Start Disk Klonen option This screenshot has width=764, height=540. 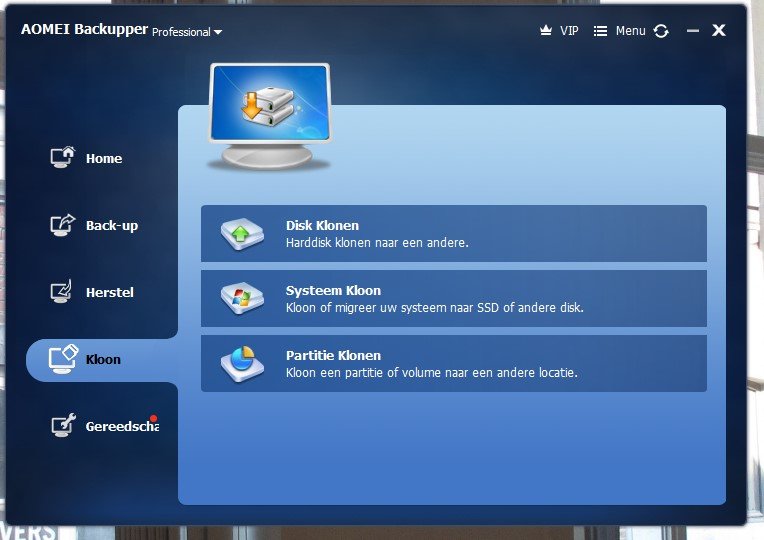click(454, 233)
